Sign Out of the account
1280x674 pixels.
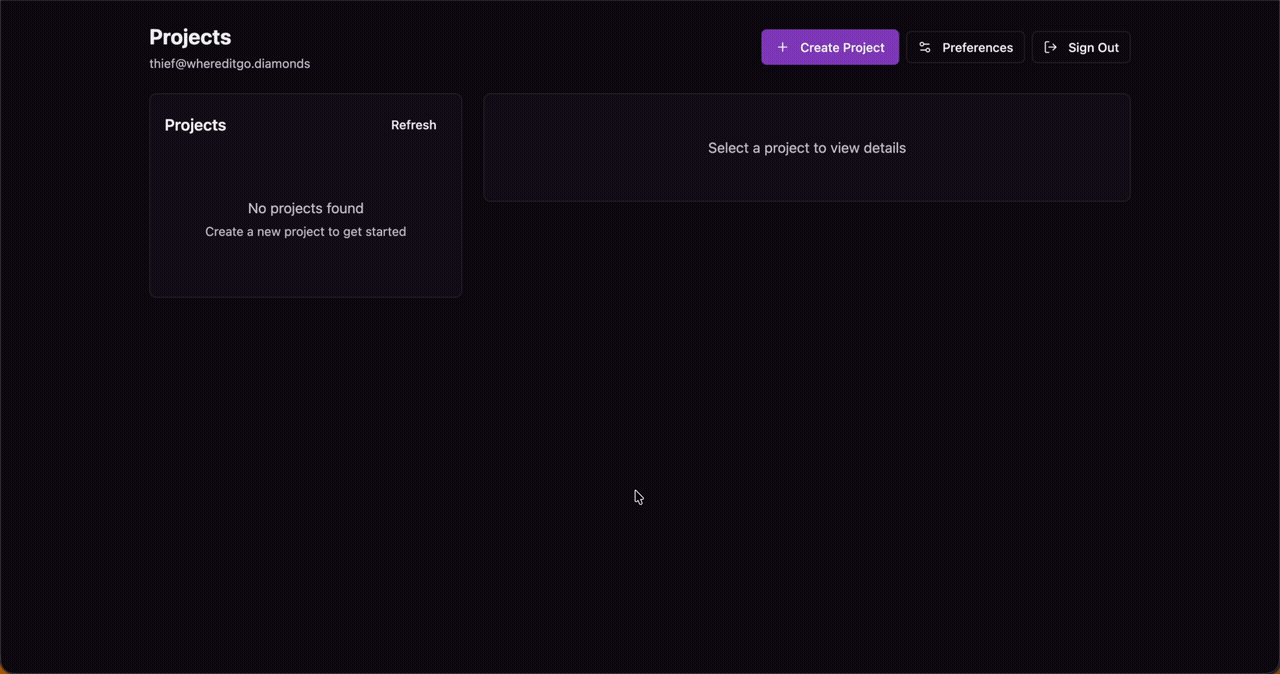[1081, 47]
